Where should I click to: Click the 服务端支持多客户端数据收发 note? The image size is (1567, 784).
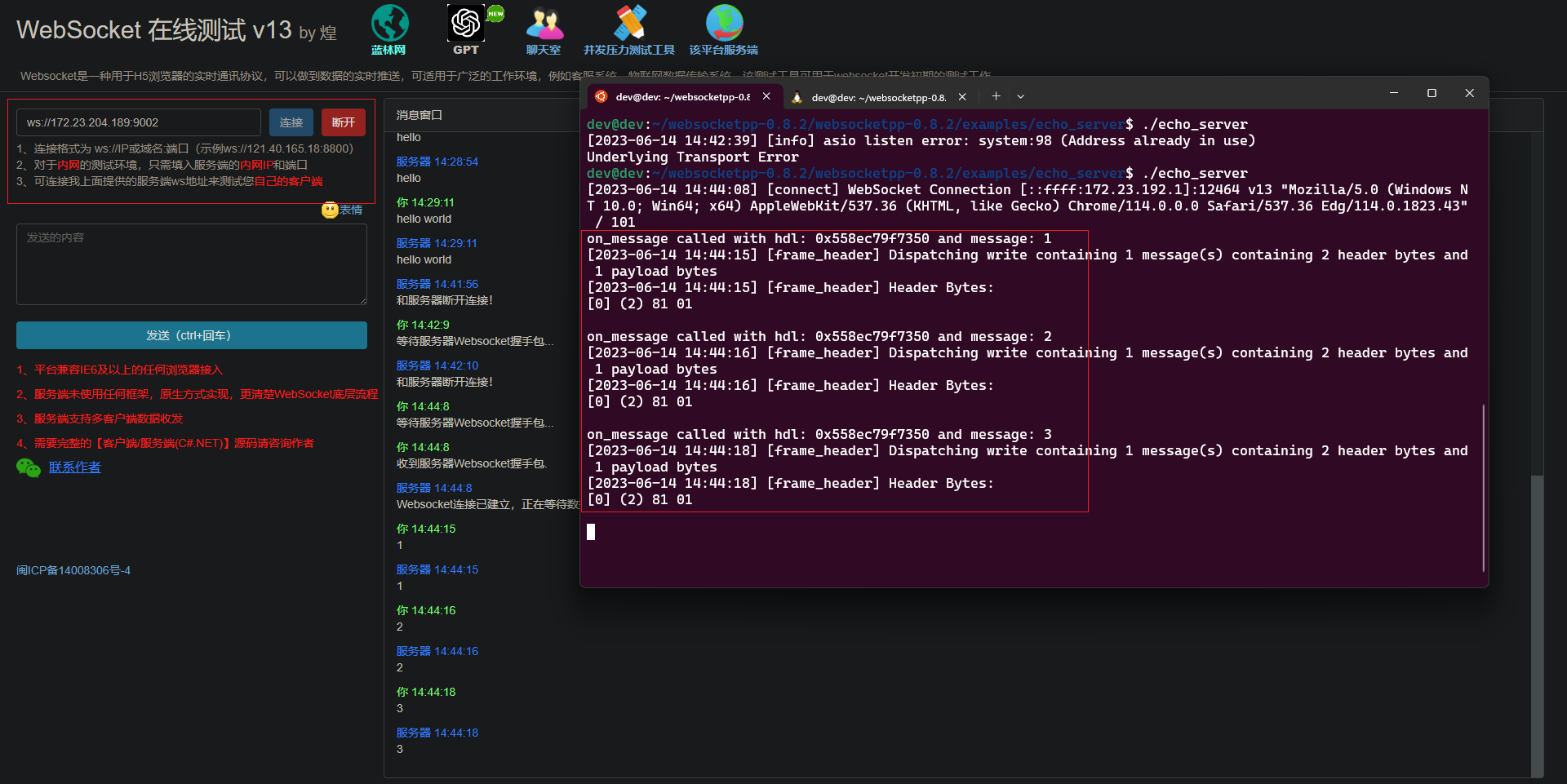(100, 419)
